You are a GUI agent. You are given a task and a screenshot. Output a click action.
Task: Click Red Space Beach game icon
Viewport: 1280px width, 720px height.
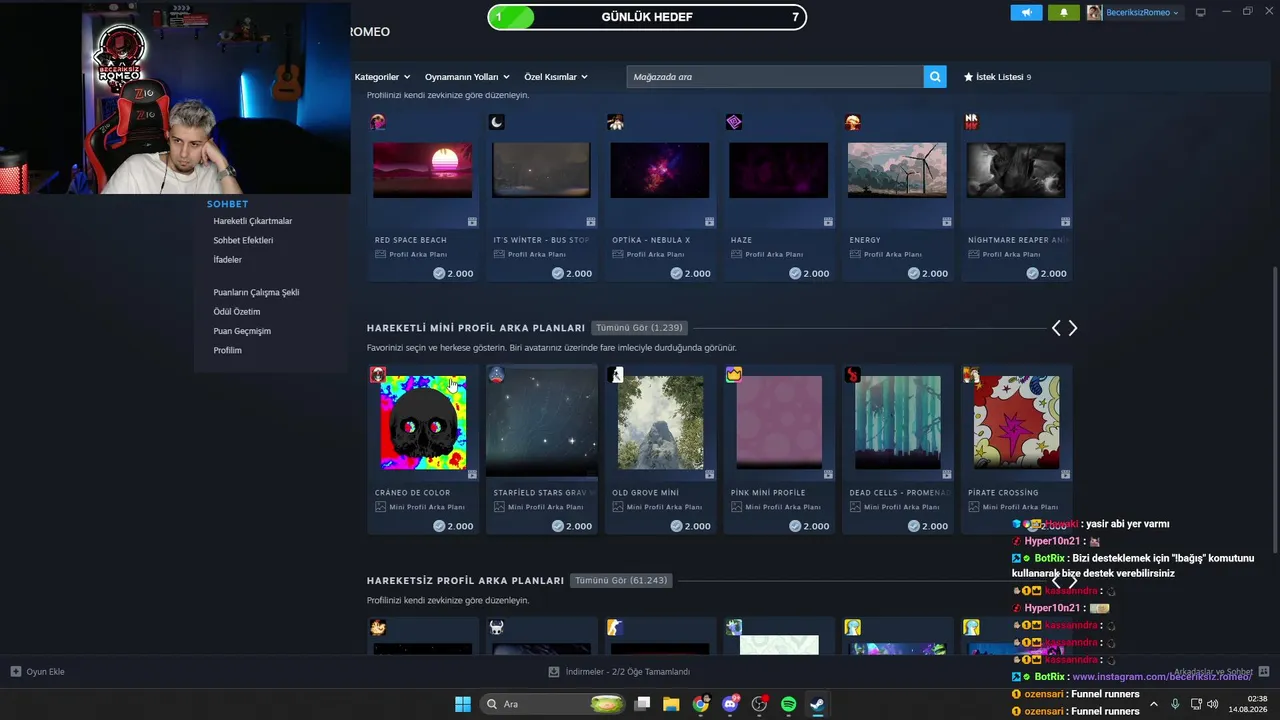pyautogui.click(x=378, y=122)
